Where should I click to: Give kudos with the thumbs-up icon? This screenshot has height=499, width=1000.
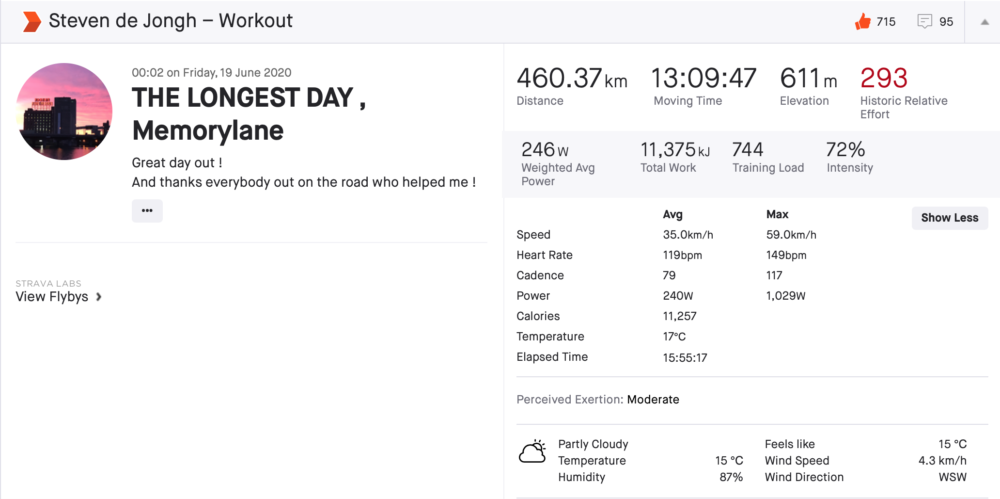[863, 21]
